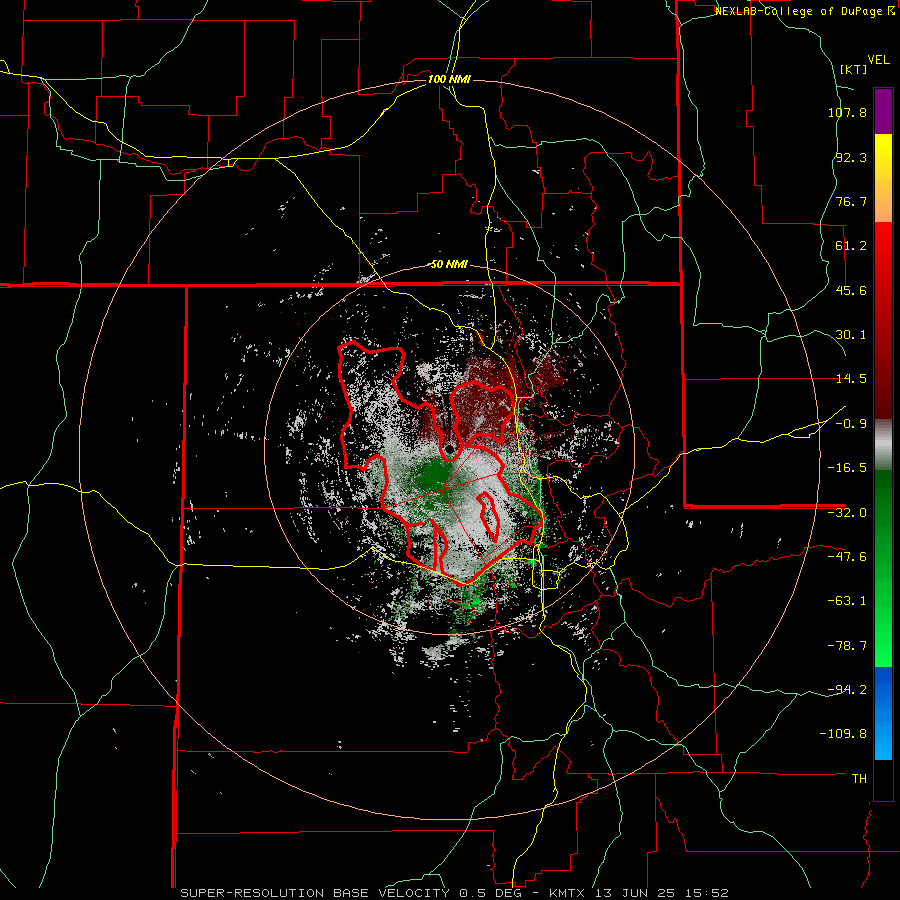Screen dimensions: 900x900
Task: Click the 61.2 legend value
Action: click(851, 246)
